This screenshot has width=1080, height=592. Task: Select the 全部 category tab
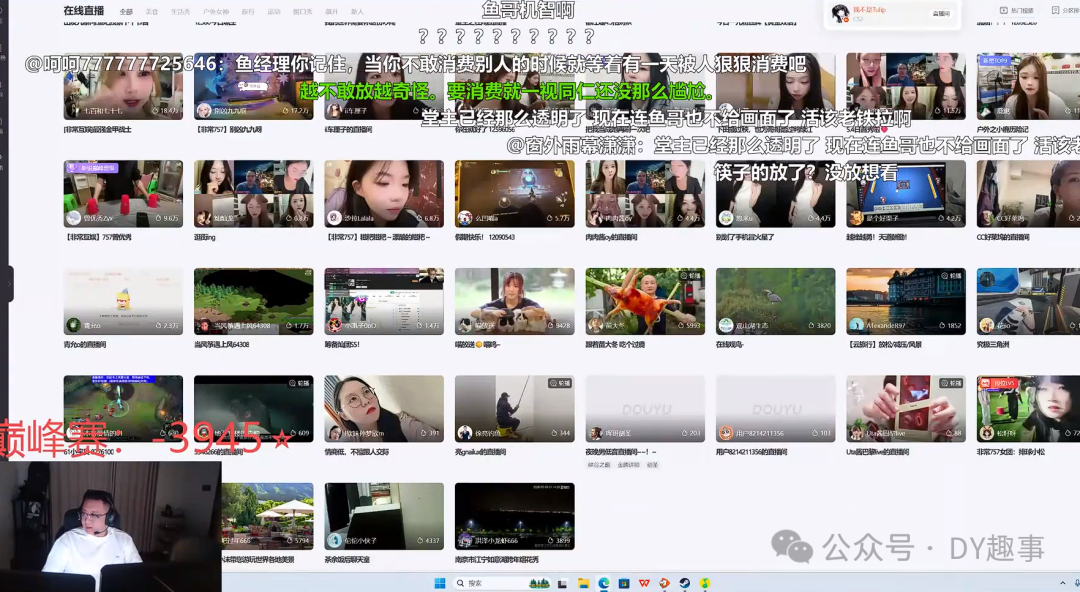click(126, 12)
